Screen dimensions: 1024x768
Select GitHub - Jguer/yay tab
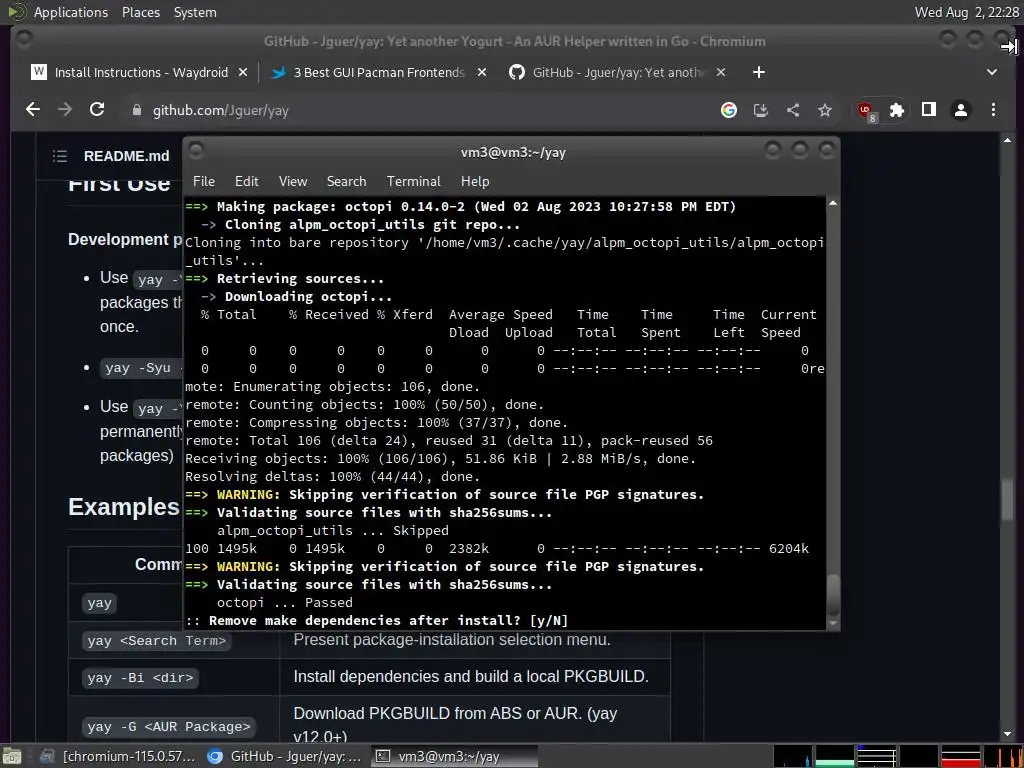point(617,72)
